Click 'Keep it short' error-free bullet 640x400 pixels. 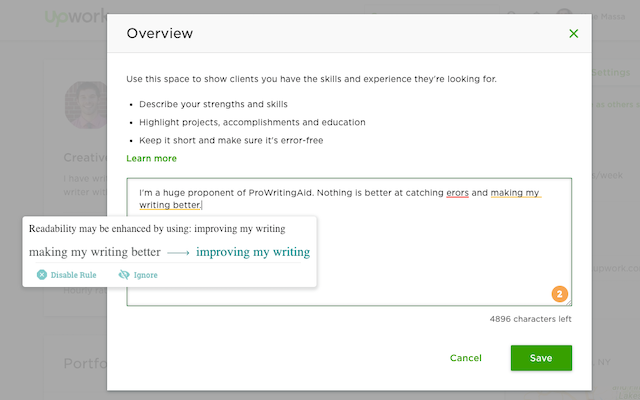pyautogui.click(x=231, y=140)
